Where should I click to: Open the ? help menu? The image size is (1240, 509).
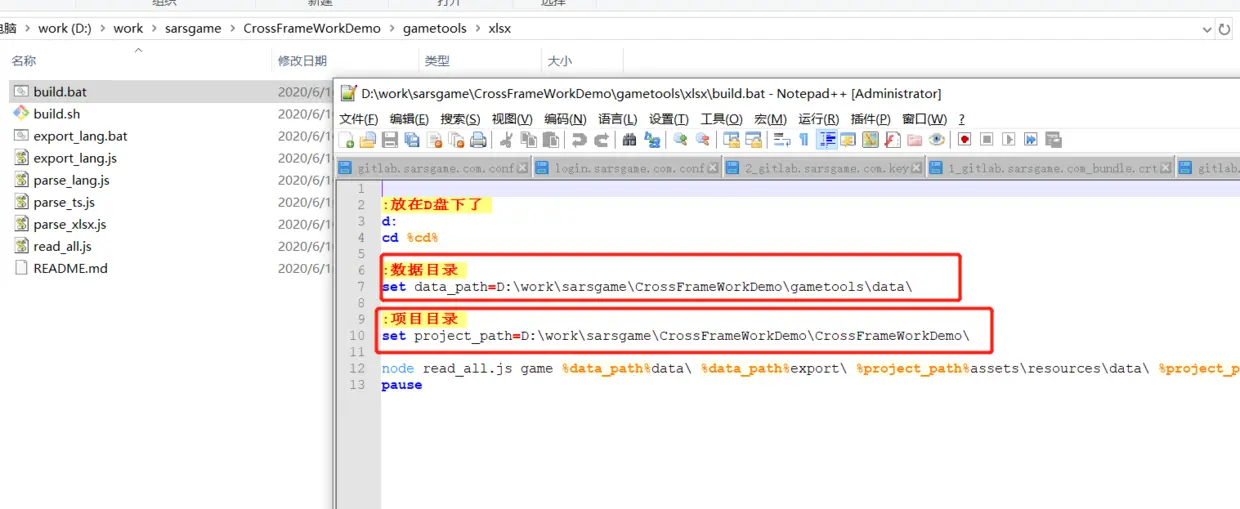point(962,119)
